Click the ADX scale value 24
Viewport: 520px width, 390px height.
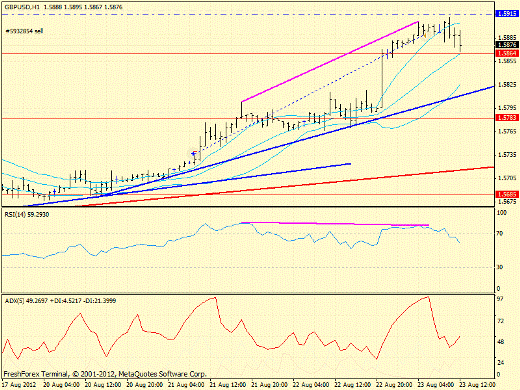[500, 363]
